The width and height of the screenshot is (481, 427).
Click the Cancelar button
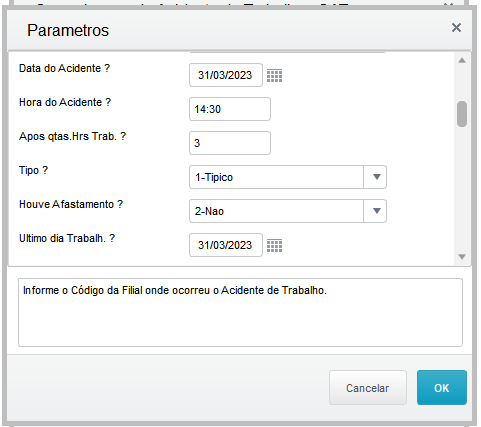pos(368,388)
